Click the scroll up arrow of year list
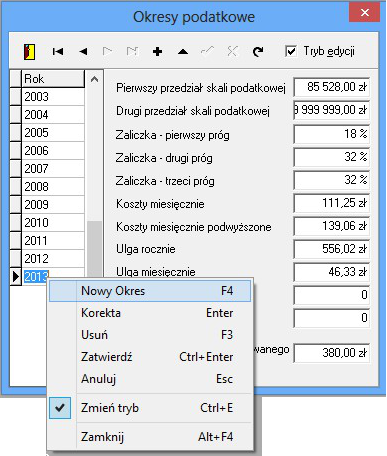 tap(94, 79)
